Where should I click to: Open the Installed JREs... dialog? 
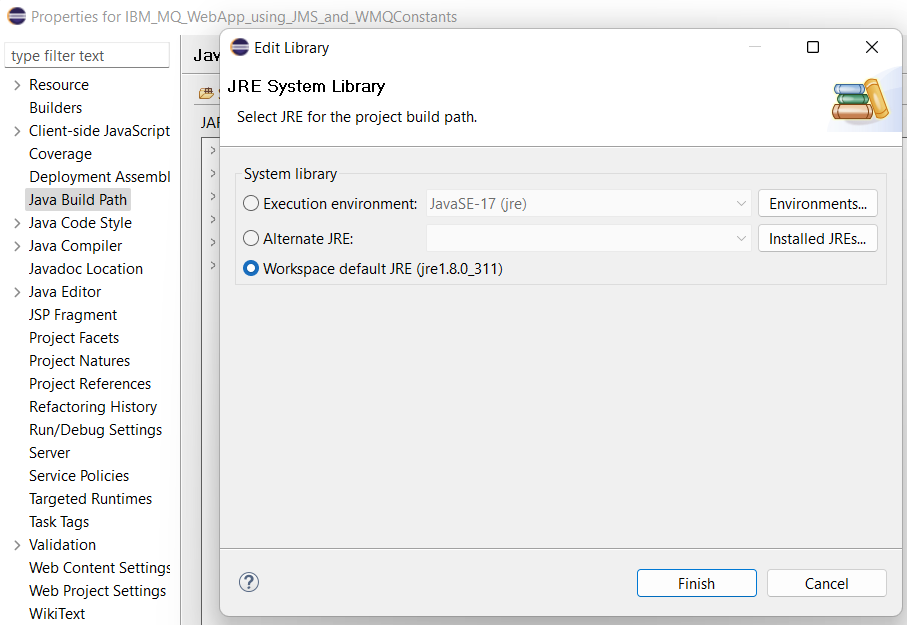818,238
